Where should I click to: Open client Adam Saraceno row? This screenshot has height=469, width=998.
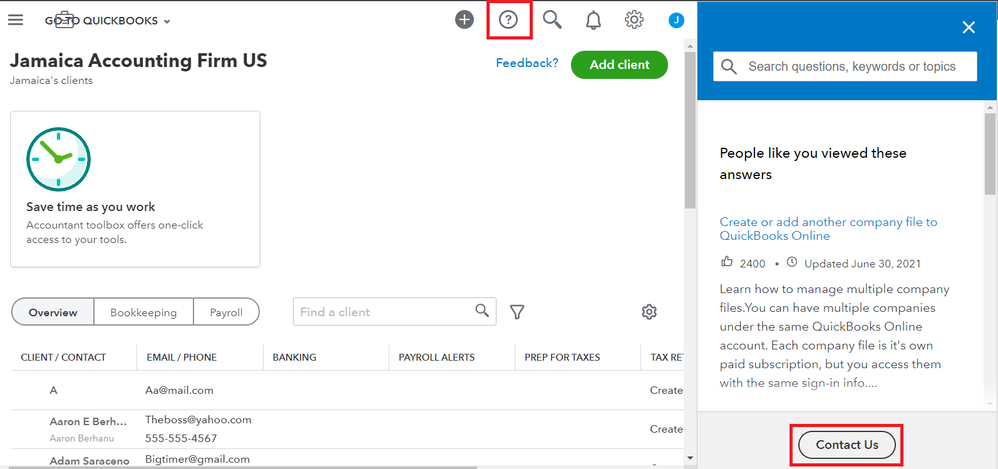coord(348,459)
